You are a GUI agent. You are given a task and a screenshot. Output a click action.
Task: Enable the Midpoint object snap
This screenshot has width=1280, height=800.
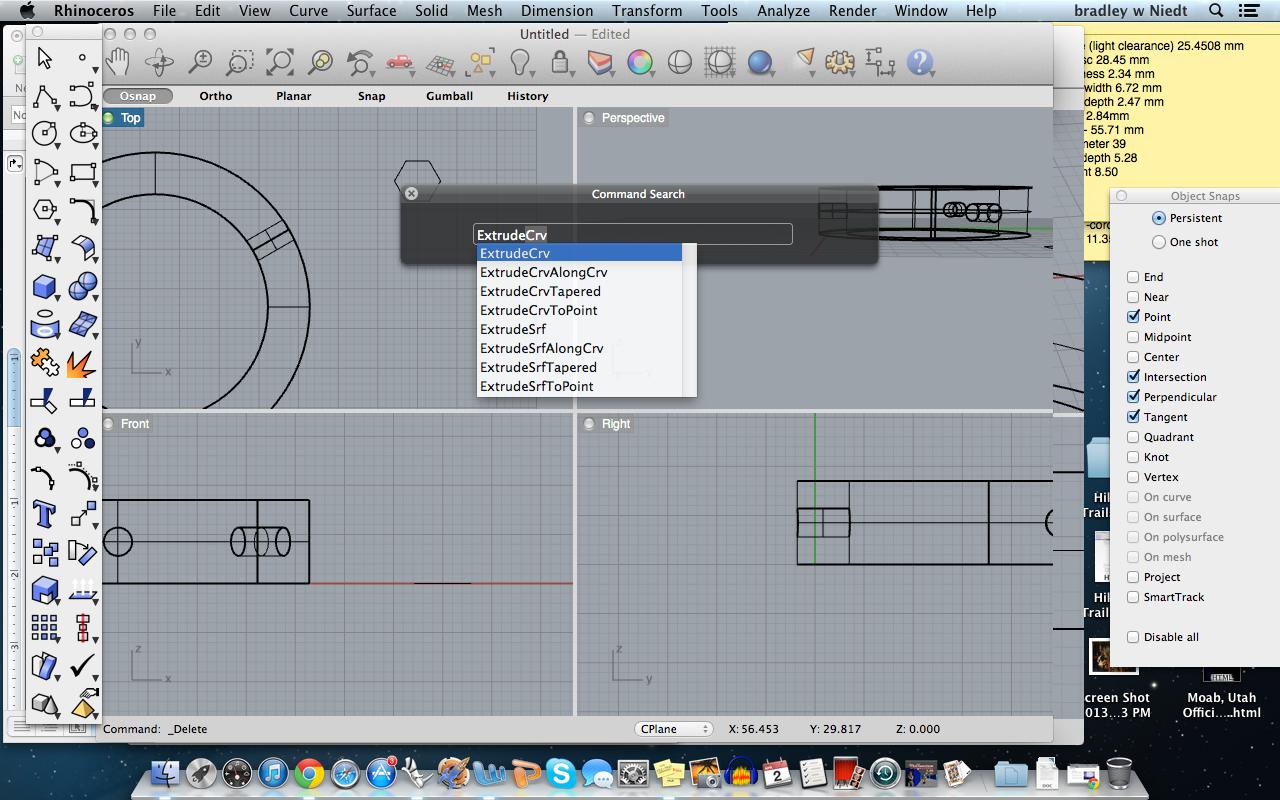[1133, 337]
